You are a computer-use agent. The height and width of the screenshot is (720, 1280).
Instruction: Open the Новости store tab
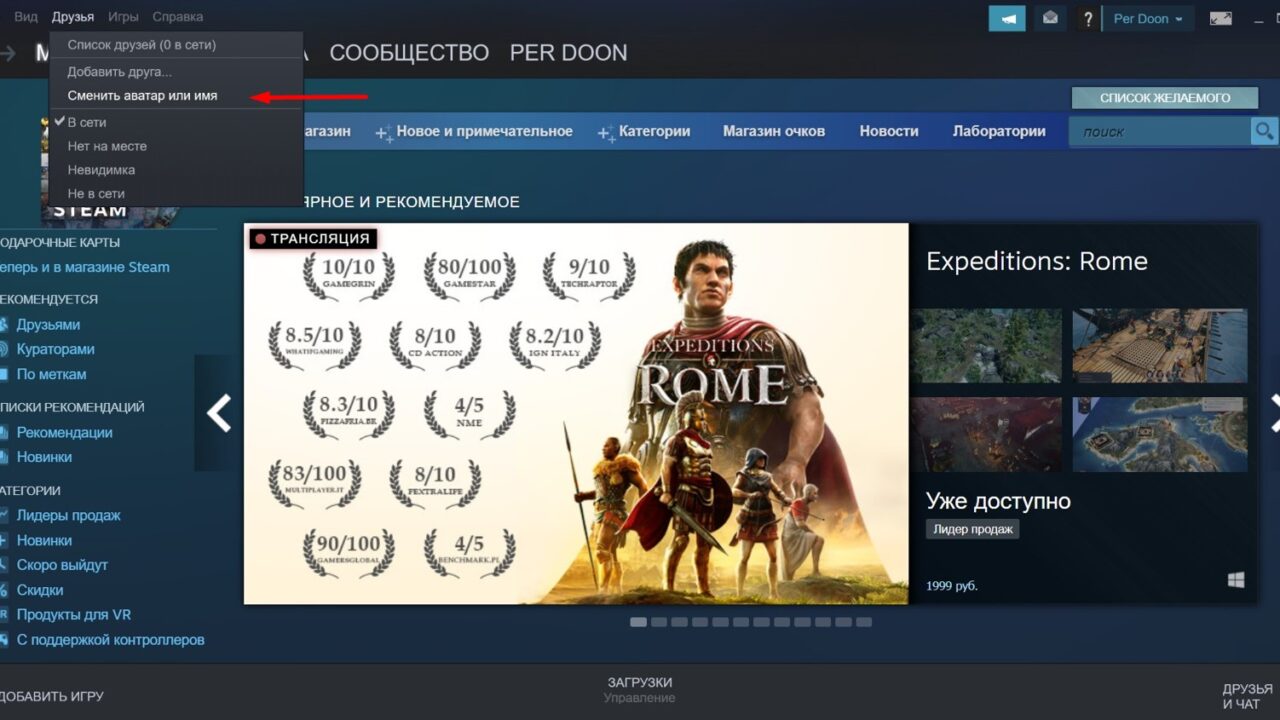point(889,131)
